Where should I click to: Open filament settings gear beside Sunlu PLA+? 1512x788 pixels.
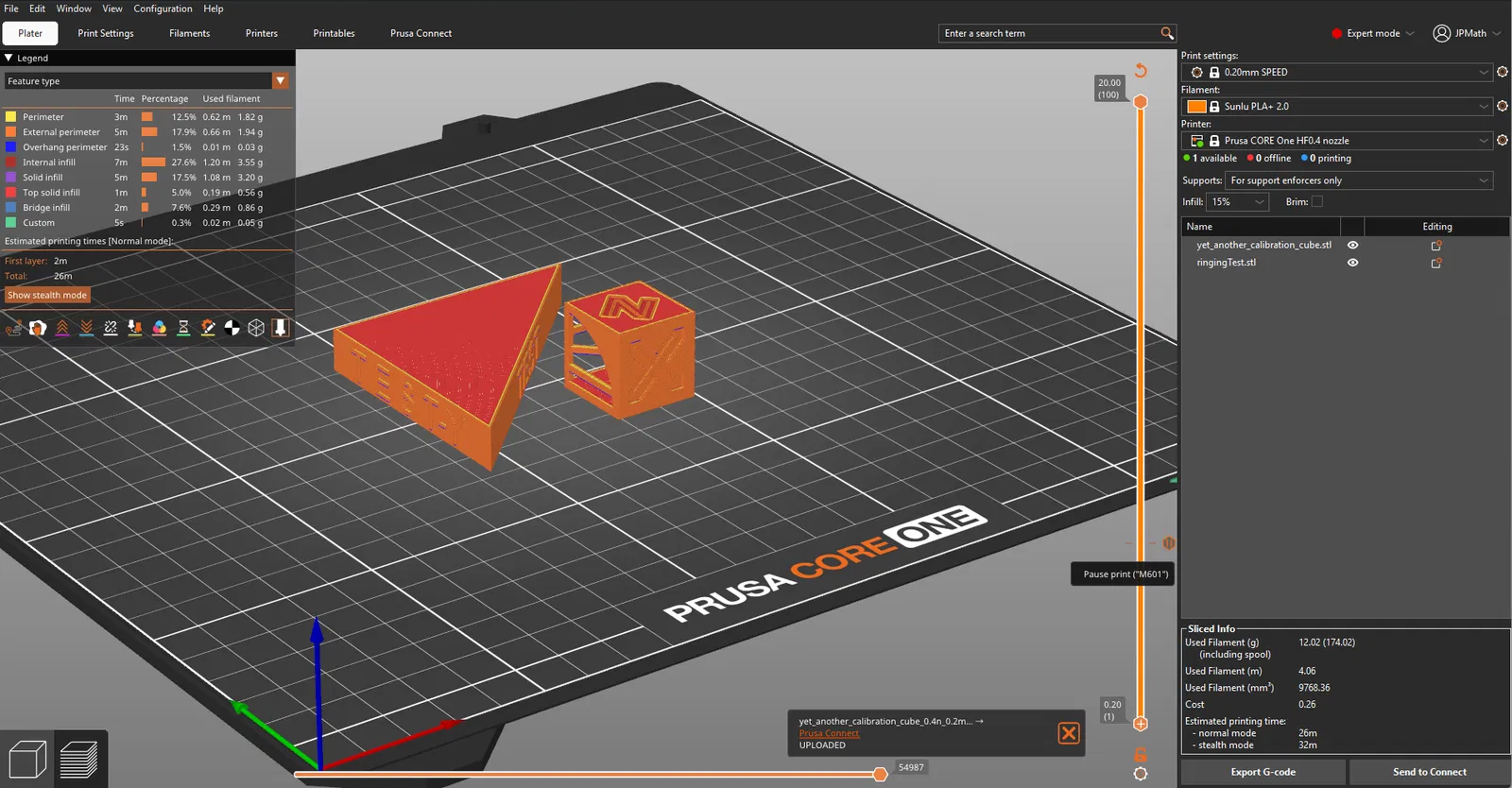[1503, 106]
